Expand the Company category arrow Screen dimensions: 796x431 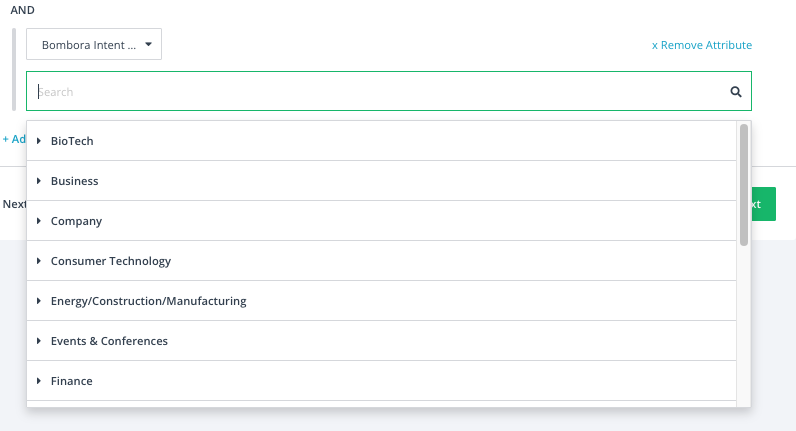(39, 221)
